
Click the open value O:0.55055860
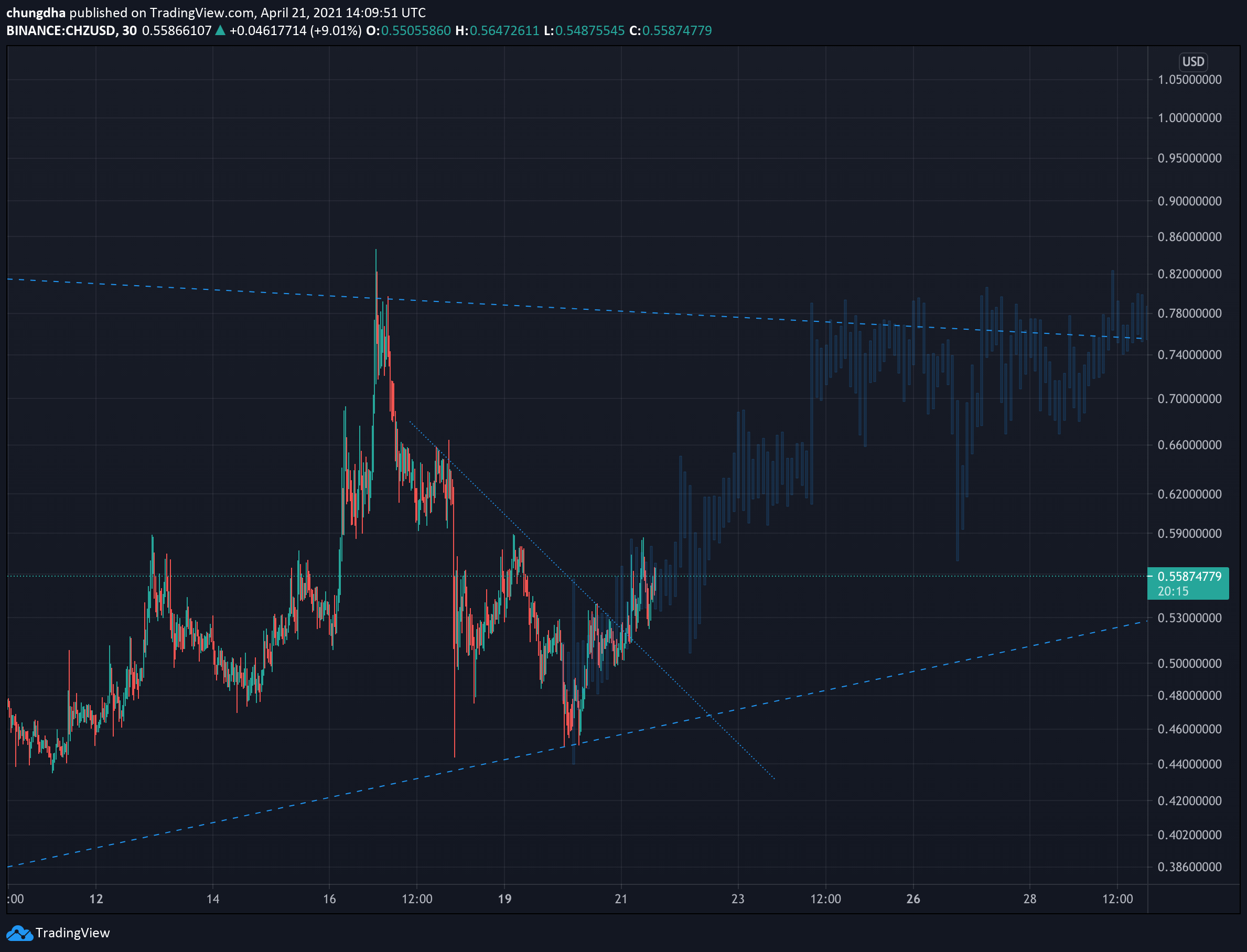click(408, 30)
